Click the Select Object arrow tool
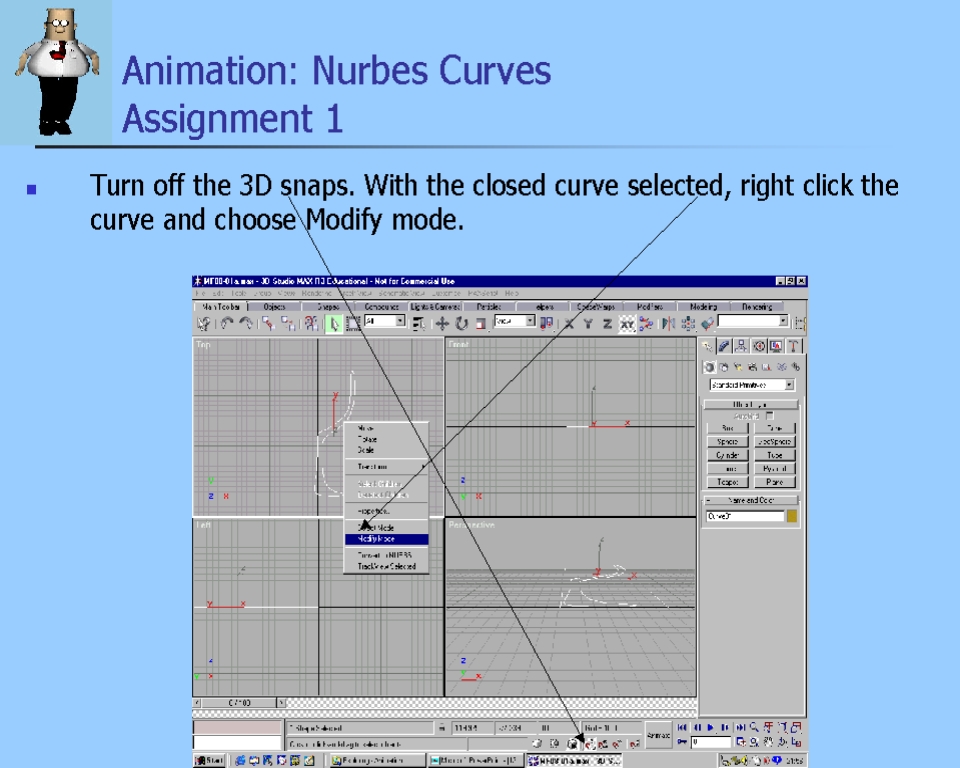 coord(334,323)
